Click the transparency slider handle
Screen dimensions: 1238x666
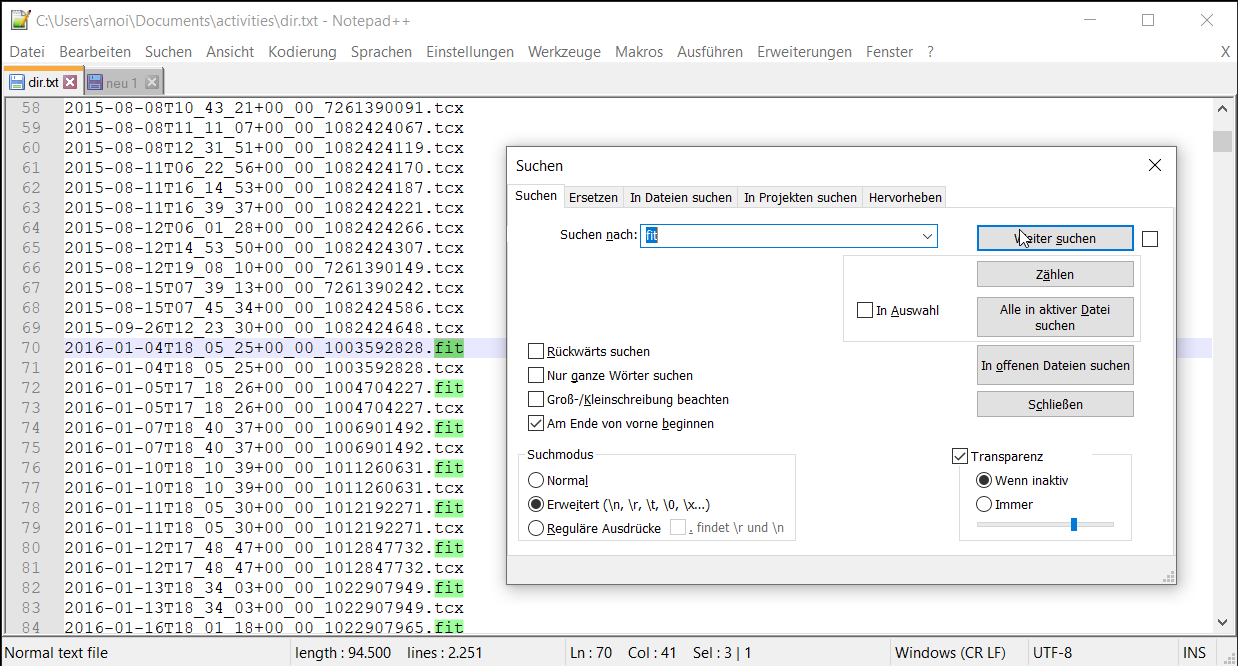pyautogui.click(x=1074, y=524)
